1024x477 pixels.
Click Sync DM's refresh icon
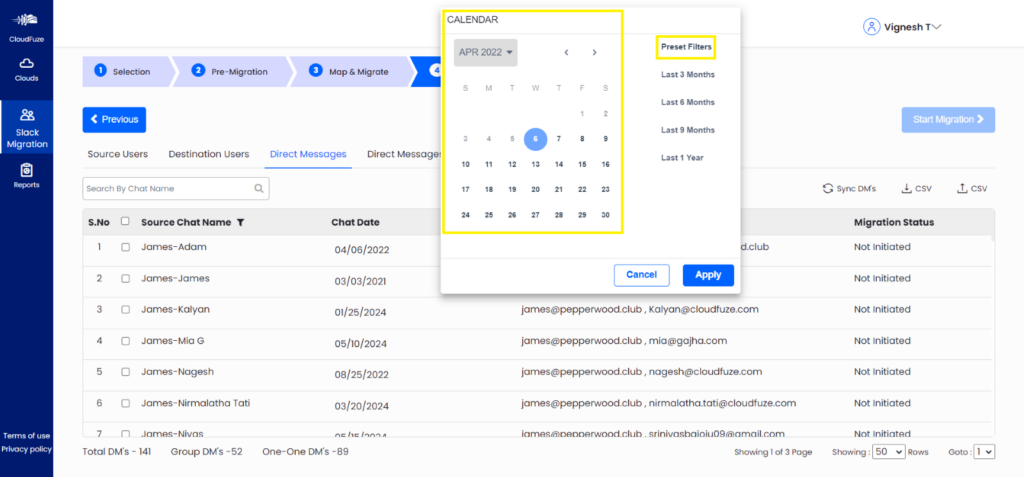[x=827, y=188]
